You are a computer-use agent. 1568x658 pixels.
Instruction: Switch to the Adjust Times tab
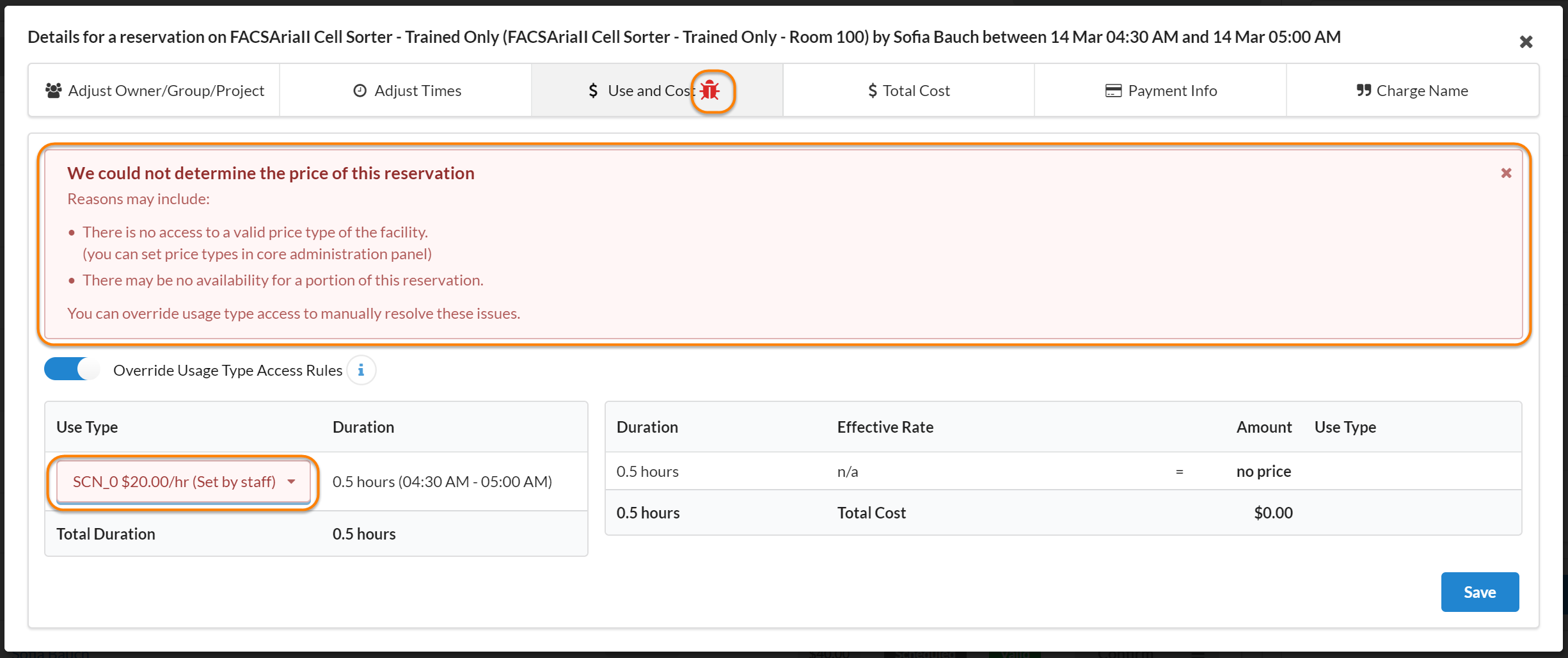[x=406, y=91]
